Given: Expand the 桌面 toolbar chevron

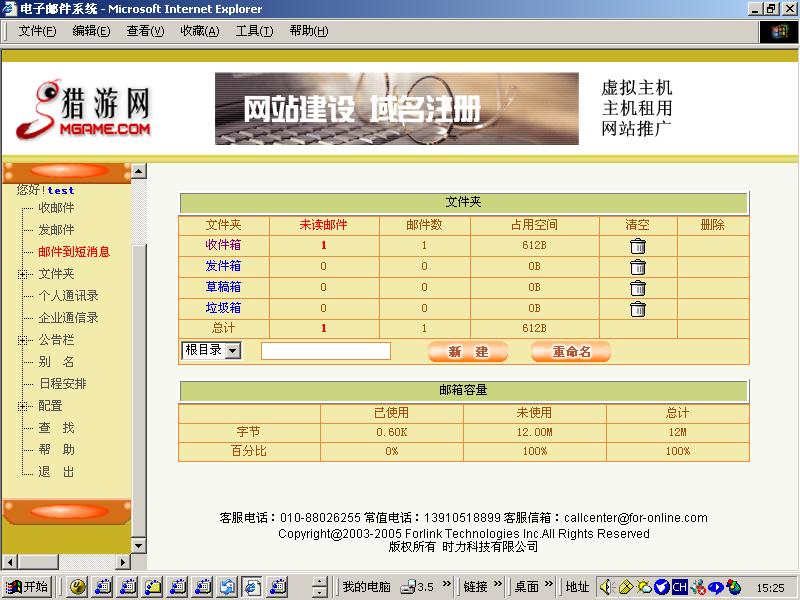Looking at the screenshot, I should tap(549, 584).
